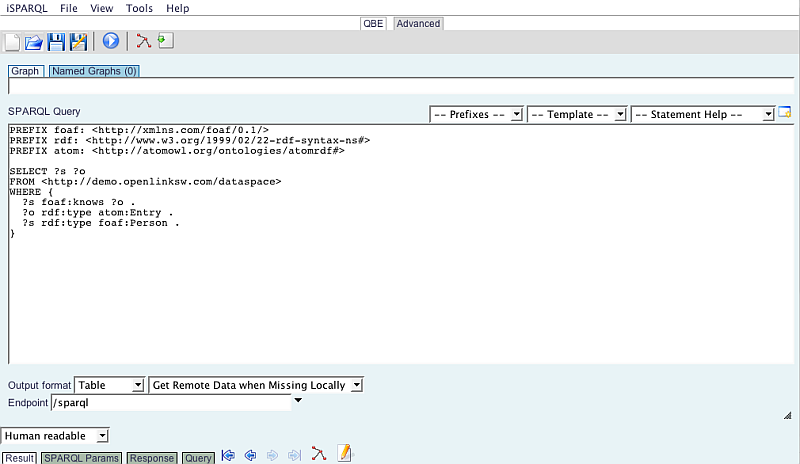Screen dimensions: 800x464
Task: Expand the Endpoint list arrow
Action: click(298, 401)
